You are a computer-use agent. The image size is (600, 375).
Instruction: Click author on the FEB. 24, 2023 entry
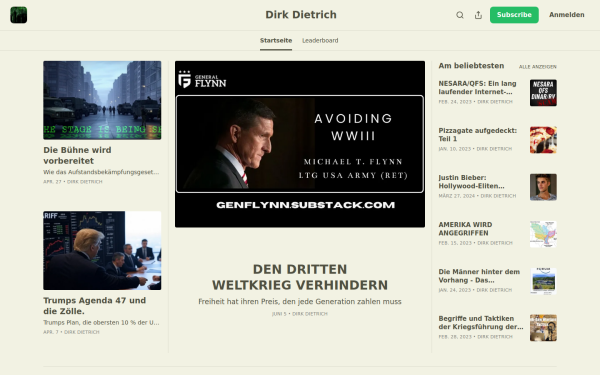point(495,102)
